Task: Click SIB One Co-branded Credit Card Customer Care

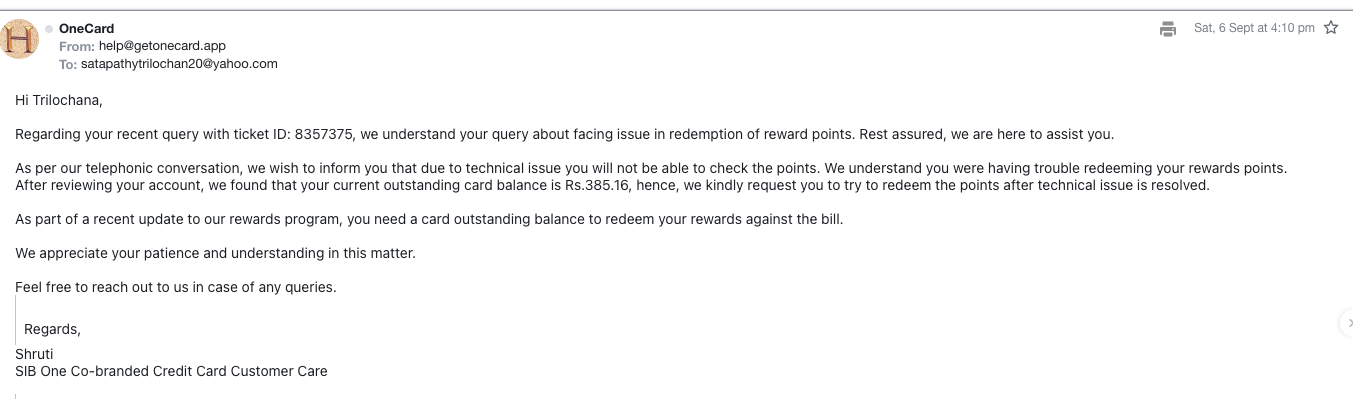Action: click(x=171, y=371)
